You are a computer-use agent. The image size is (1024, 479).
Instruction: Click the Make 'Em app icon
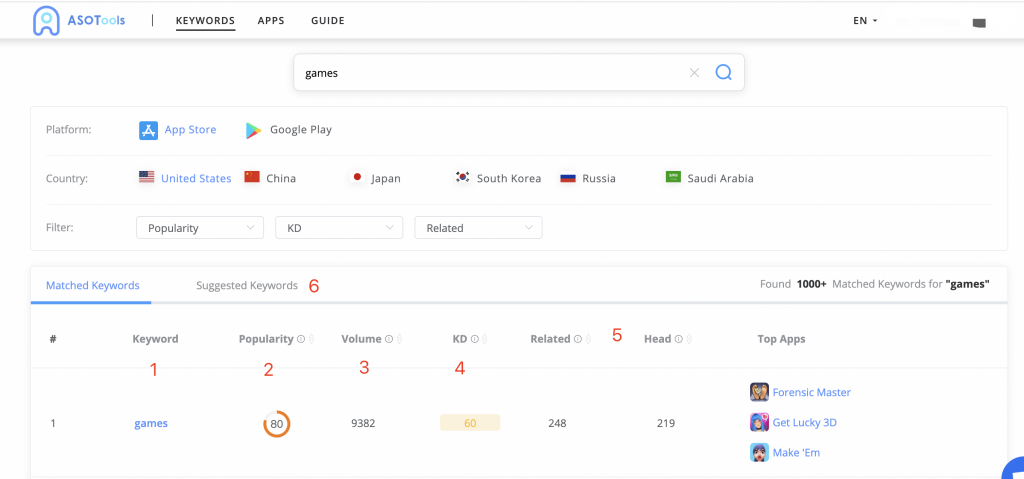coord(759,452)
